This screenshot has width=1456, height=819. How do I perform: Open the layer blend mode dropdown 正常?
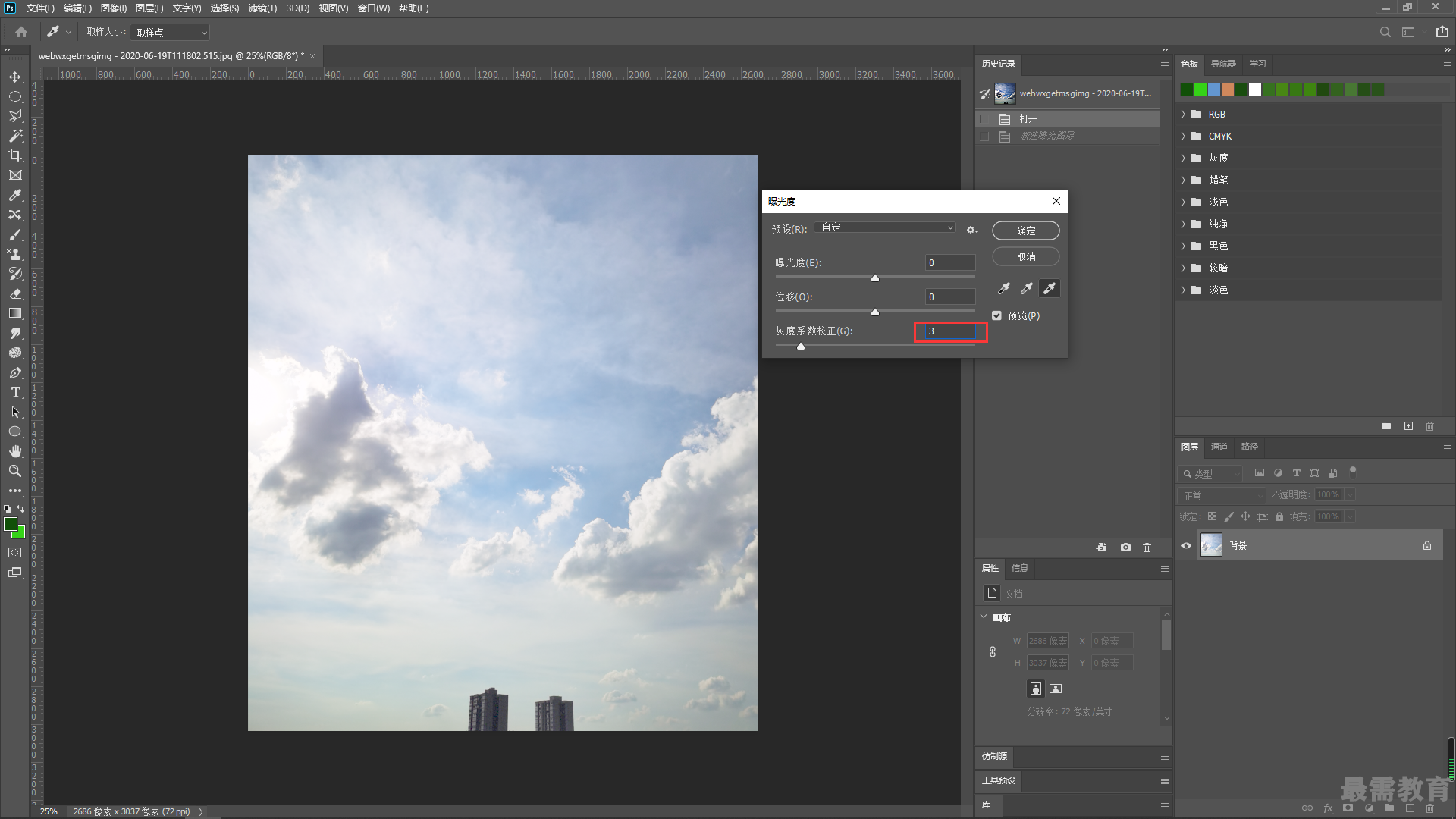pyautogui.click(x=1222, y=495)
